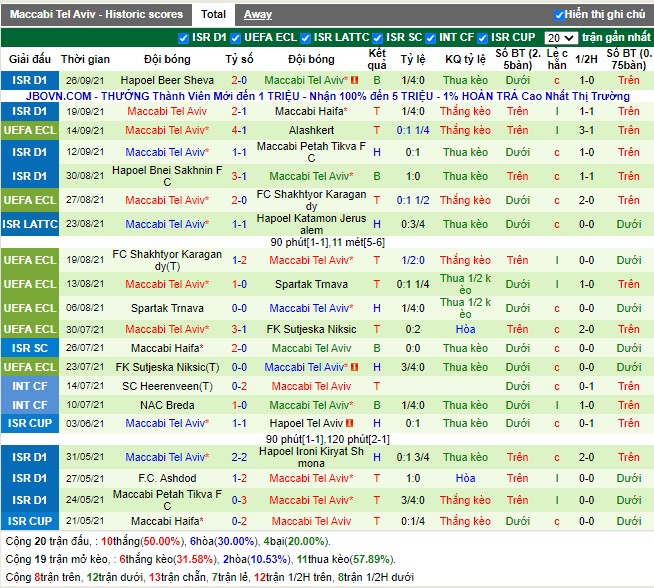Viewport: 654px width, 588px height.
Task: Click the 90 phút[1-1],11 mét[5-6] note
Action: (327, 242)
